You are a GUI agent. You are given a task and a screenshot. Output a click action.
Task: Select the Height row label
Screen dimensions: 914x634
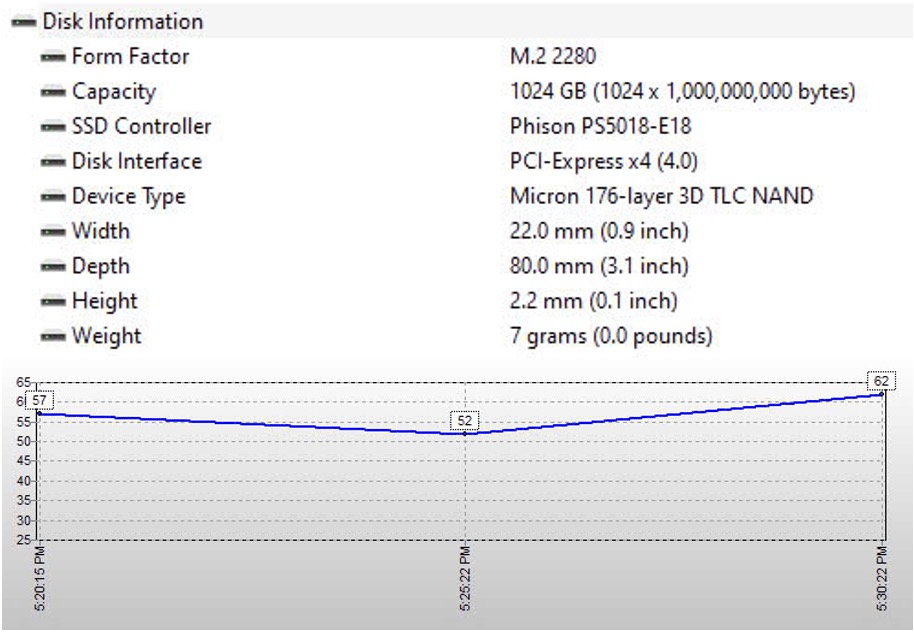(104, 301)
